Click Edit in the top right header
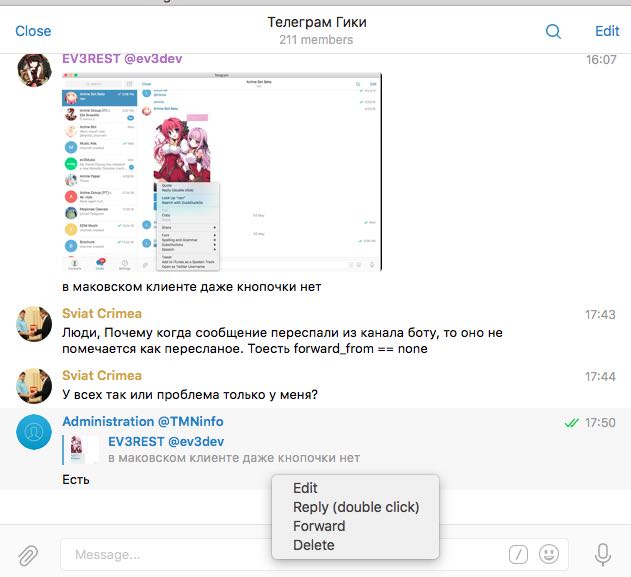Viewport: 631px width, 577px height. (x=607, y=31)
